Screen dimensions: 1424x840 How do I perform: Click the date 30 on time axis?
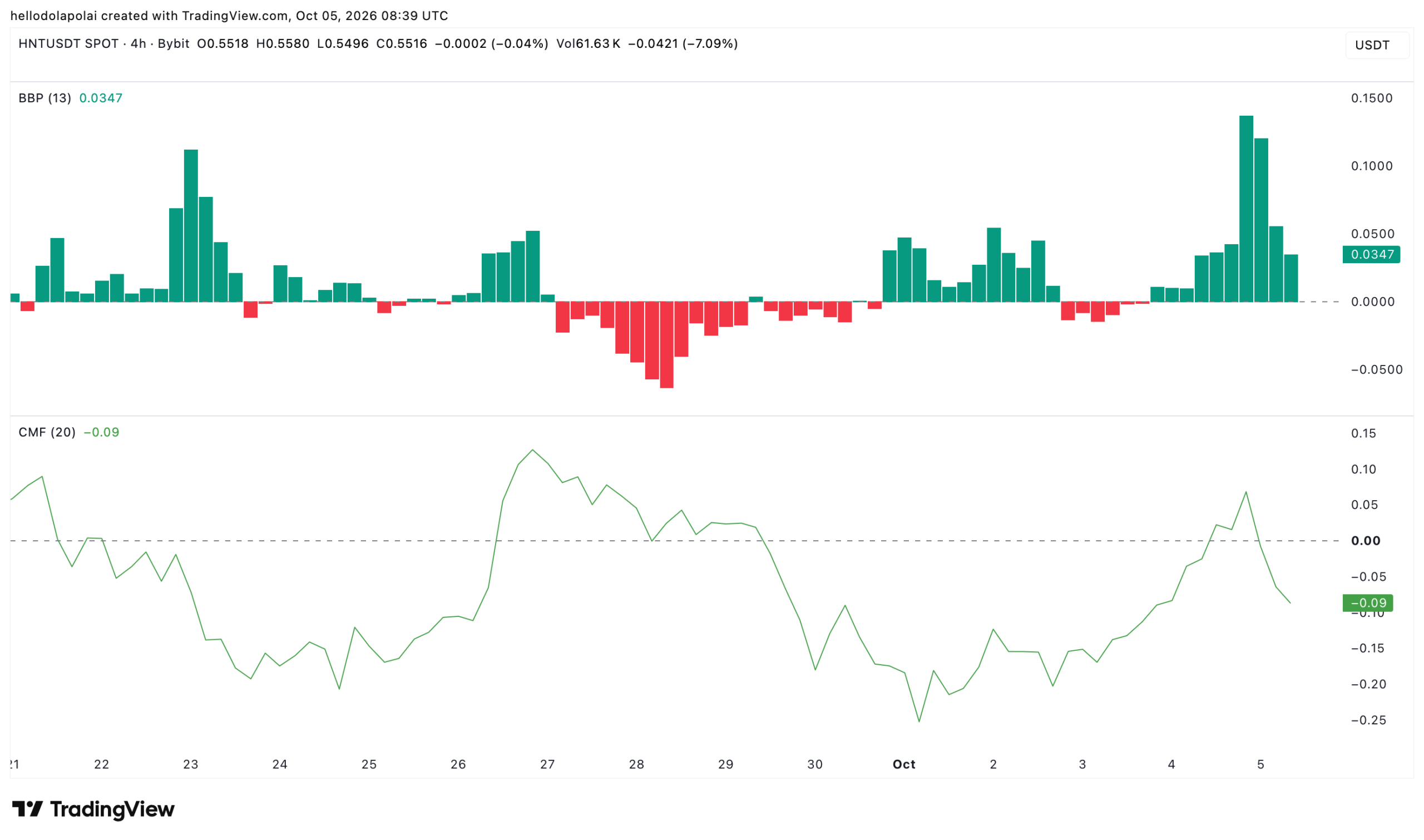click(x=815, y=765)
